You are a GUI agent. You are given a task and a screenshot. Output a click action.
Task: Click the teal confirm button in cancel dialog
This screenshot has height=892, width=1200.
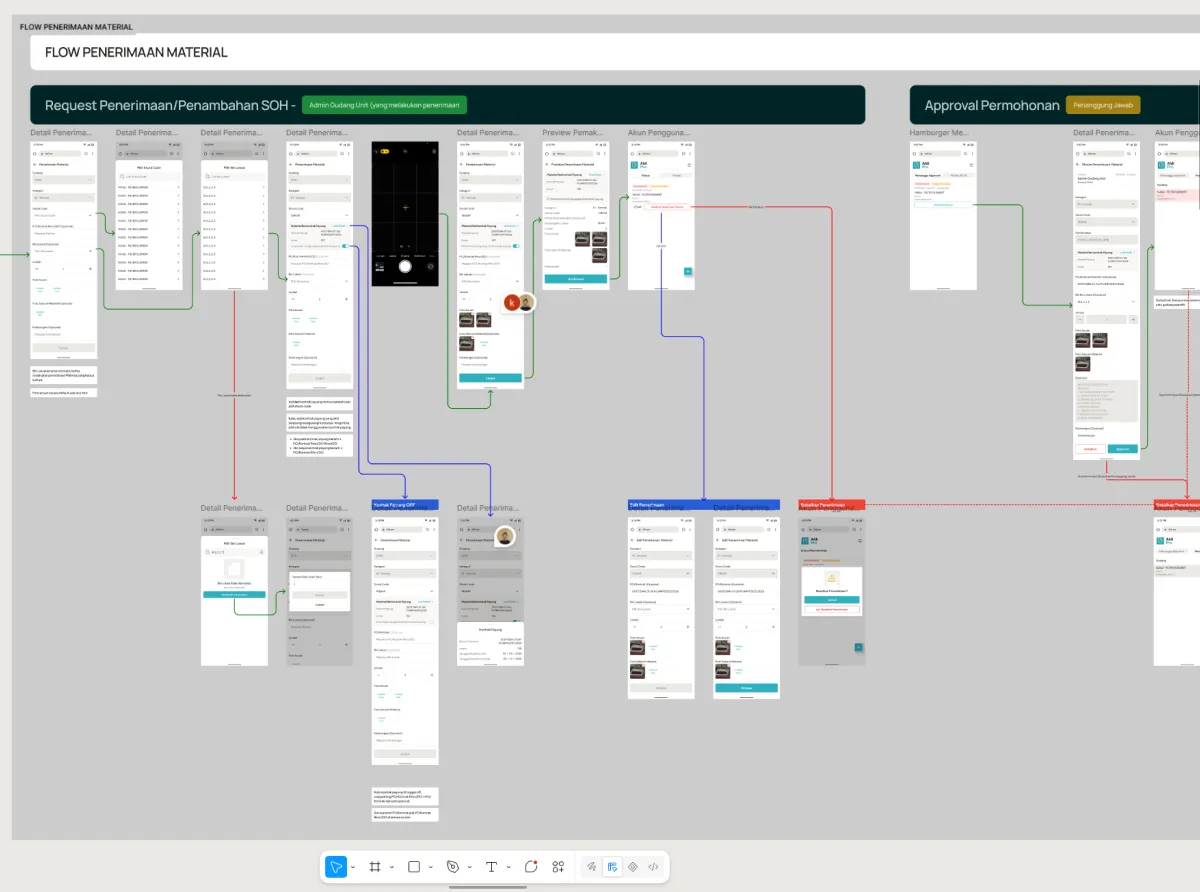click(831, 599)
